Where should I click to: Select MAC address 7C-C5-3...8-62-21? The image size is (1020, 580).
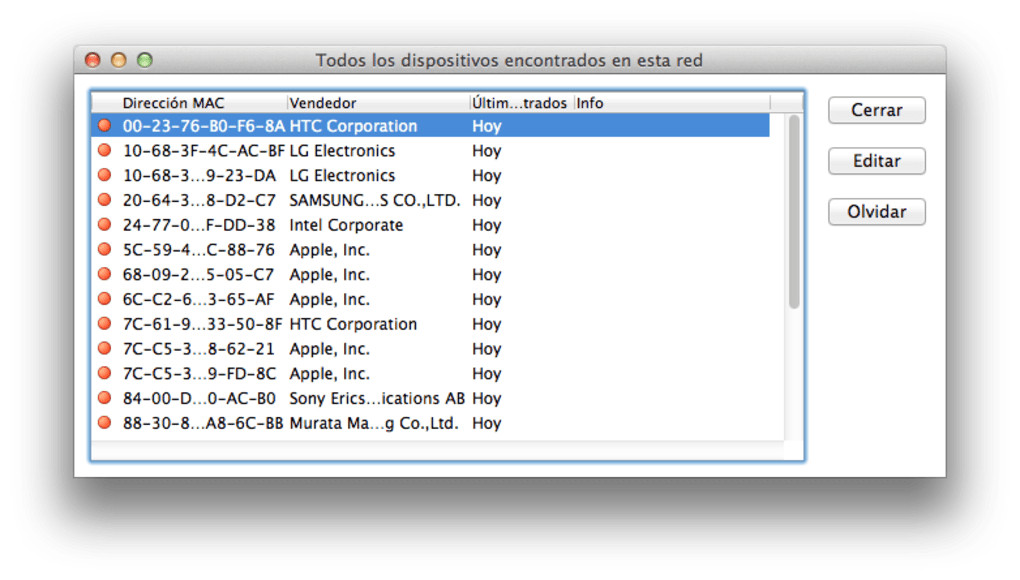coord(198,349)
